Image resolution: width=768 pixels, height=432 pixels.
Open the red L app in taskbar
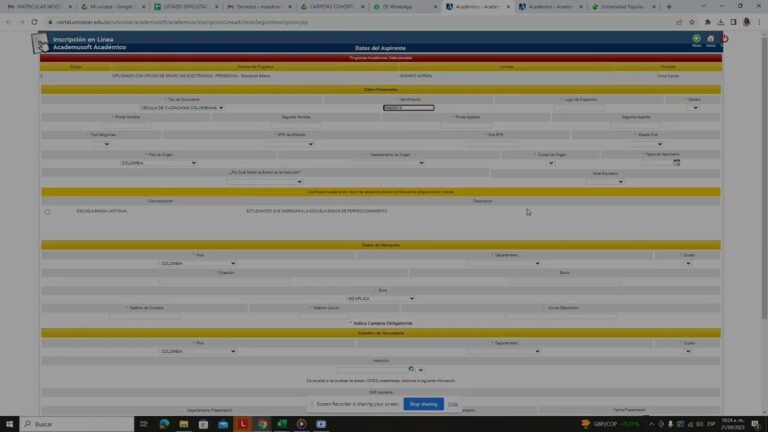[243, 424]
